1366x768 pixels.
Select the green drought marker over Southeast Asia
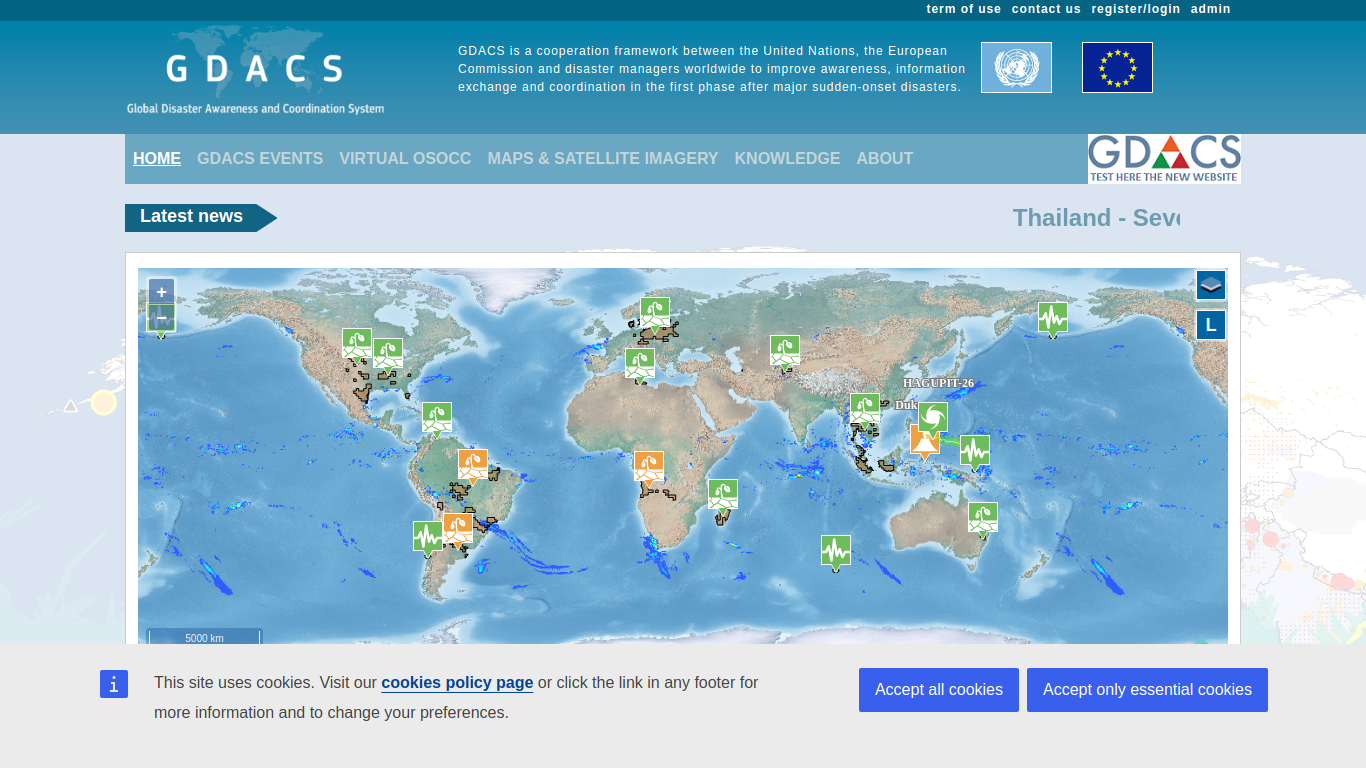pos(865,408)
